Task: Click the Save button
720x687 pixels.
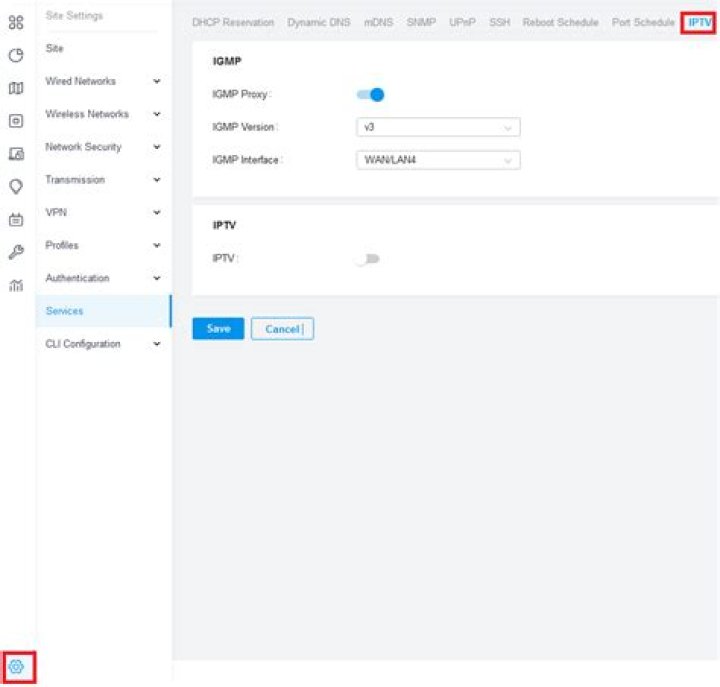Action: coord(218,329)
